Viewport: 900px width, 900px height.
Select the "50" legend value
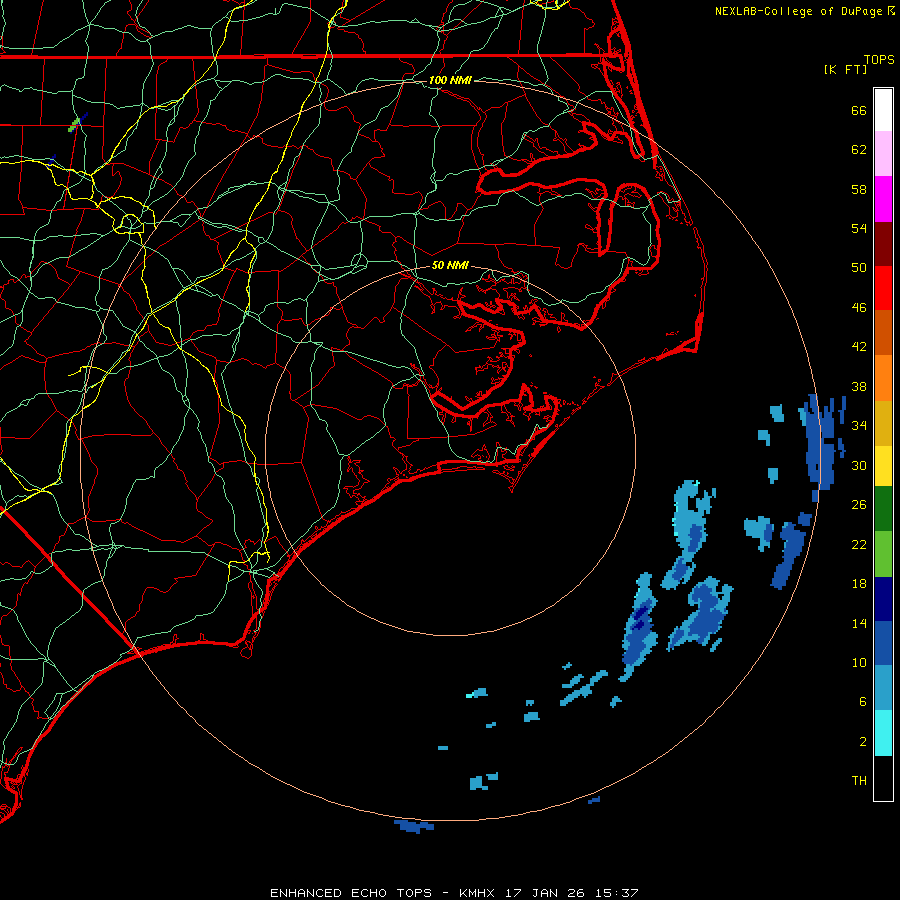(859, 268)
